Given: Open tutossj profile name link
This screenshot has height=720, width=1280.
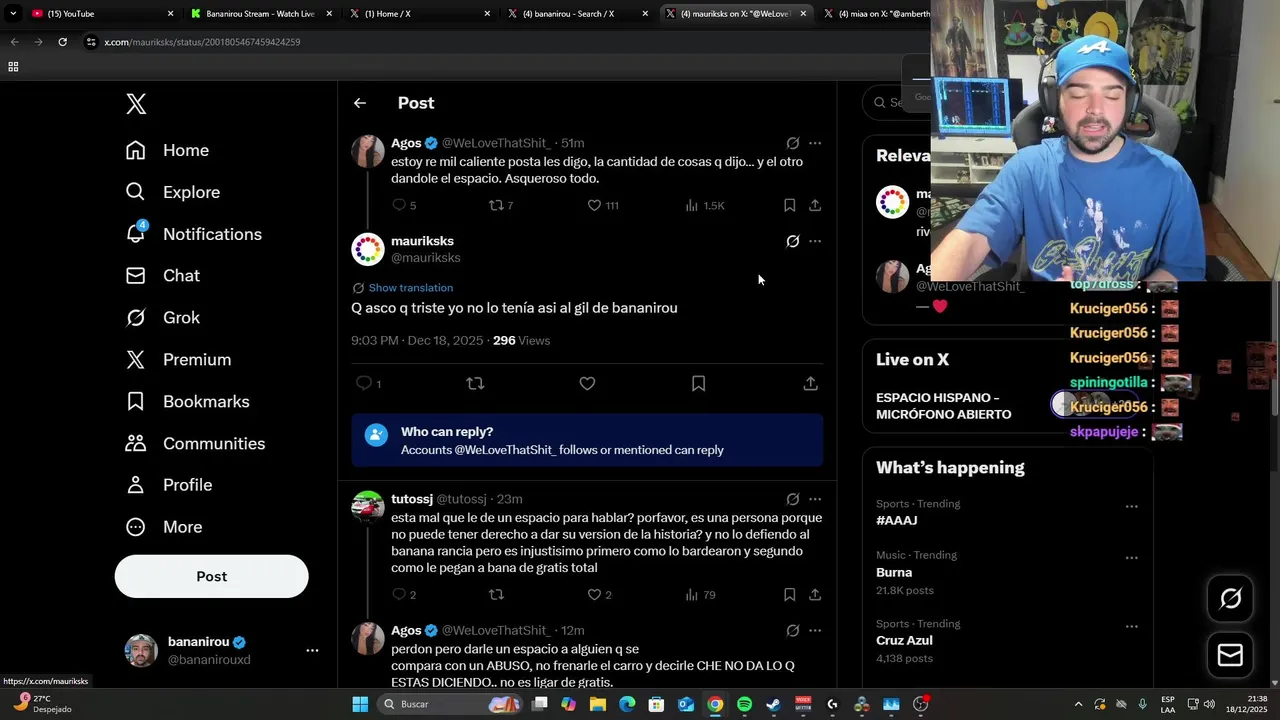Looking at the screenshot, I should pos(412,499).
